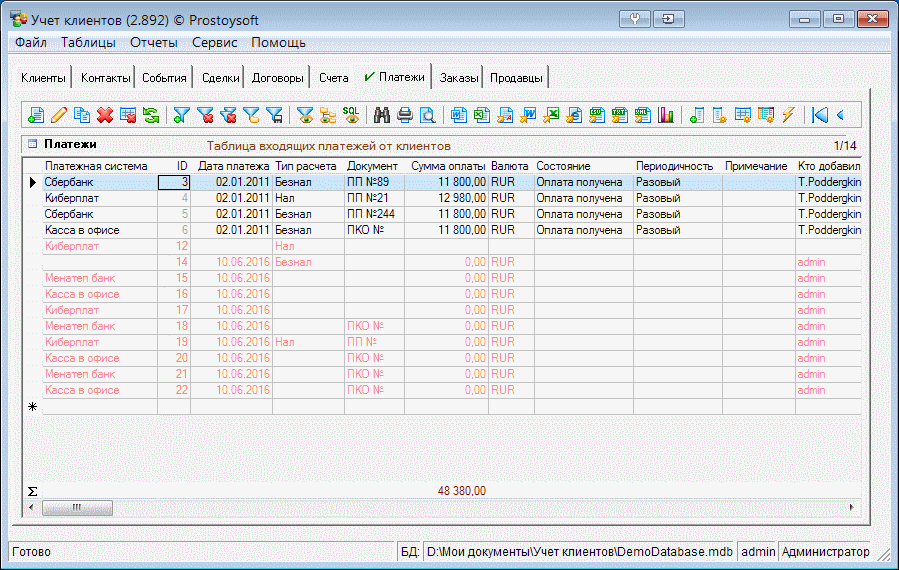Open the Отчеты menu
This screenshot has height=570, width=899.
pos(153,42)
